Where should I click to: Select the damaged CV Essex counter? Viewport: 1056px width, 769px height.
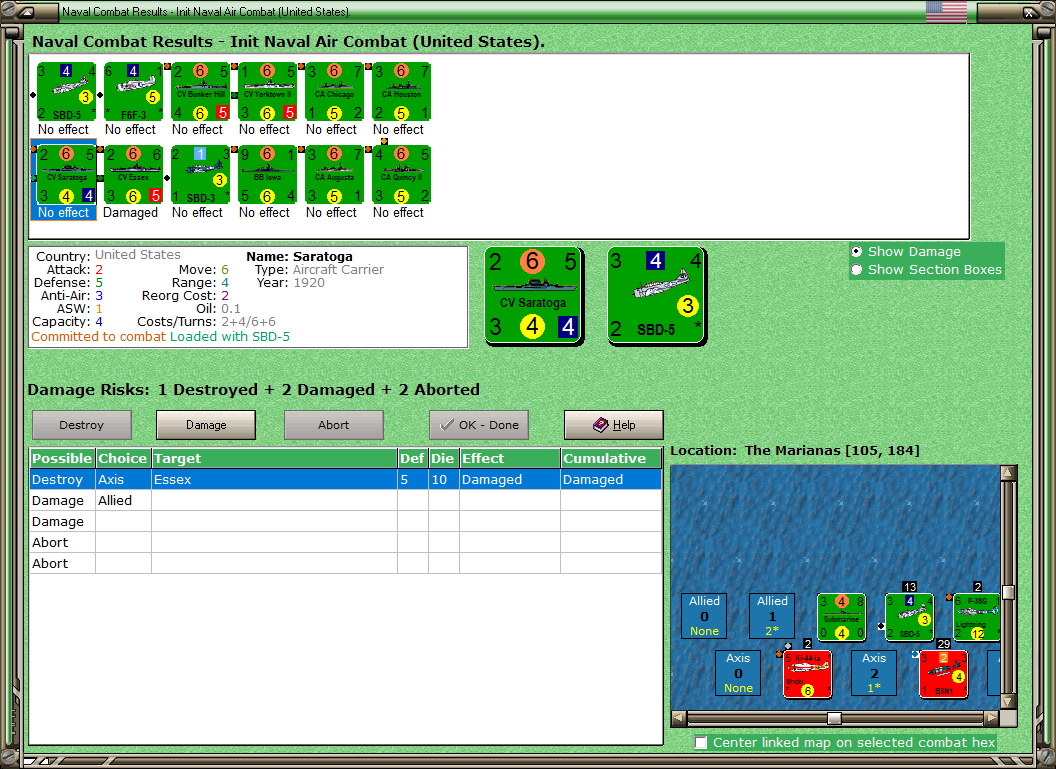(133, 174)
